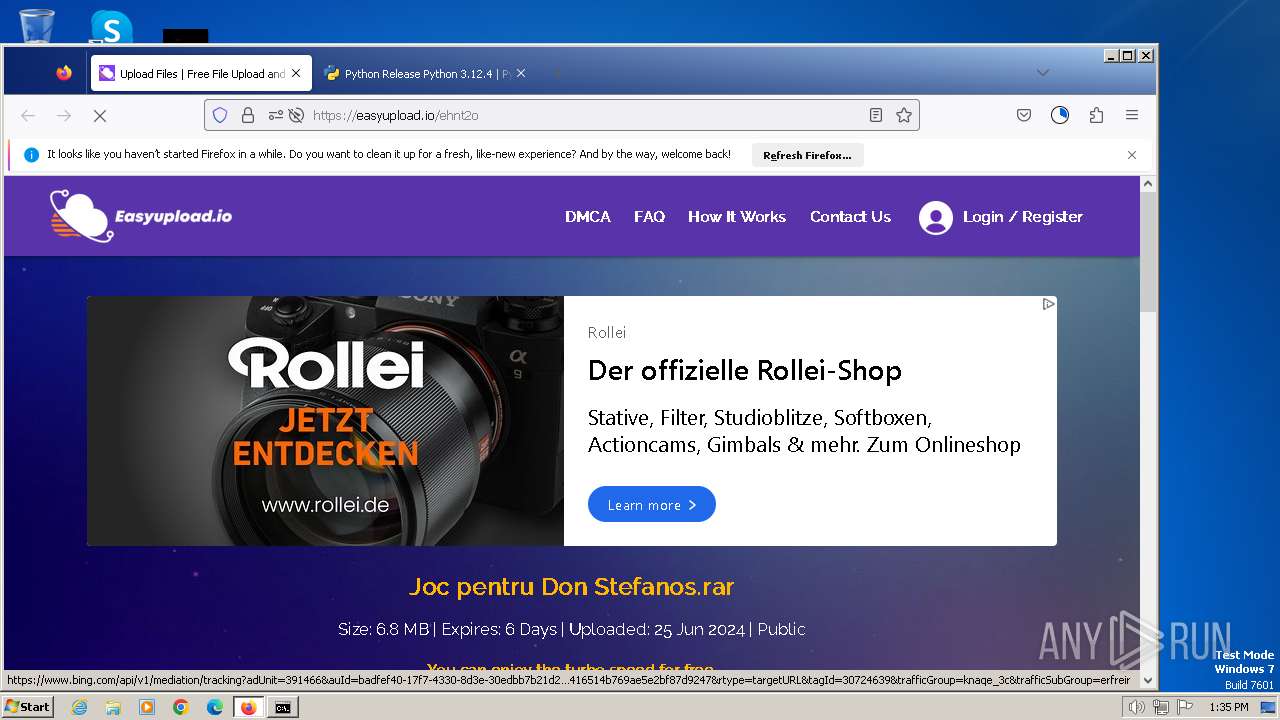Dismiss the Firefox refresh notification bar
This screenshot has height=720, width=1280.
click(x=1132, y=155)
